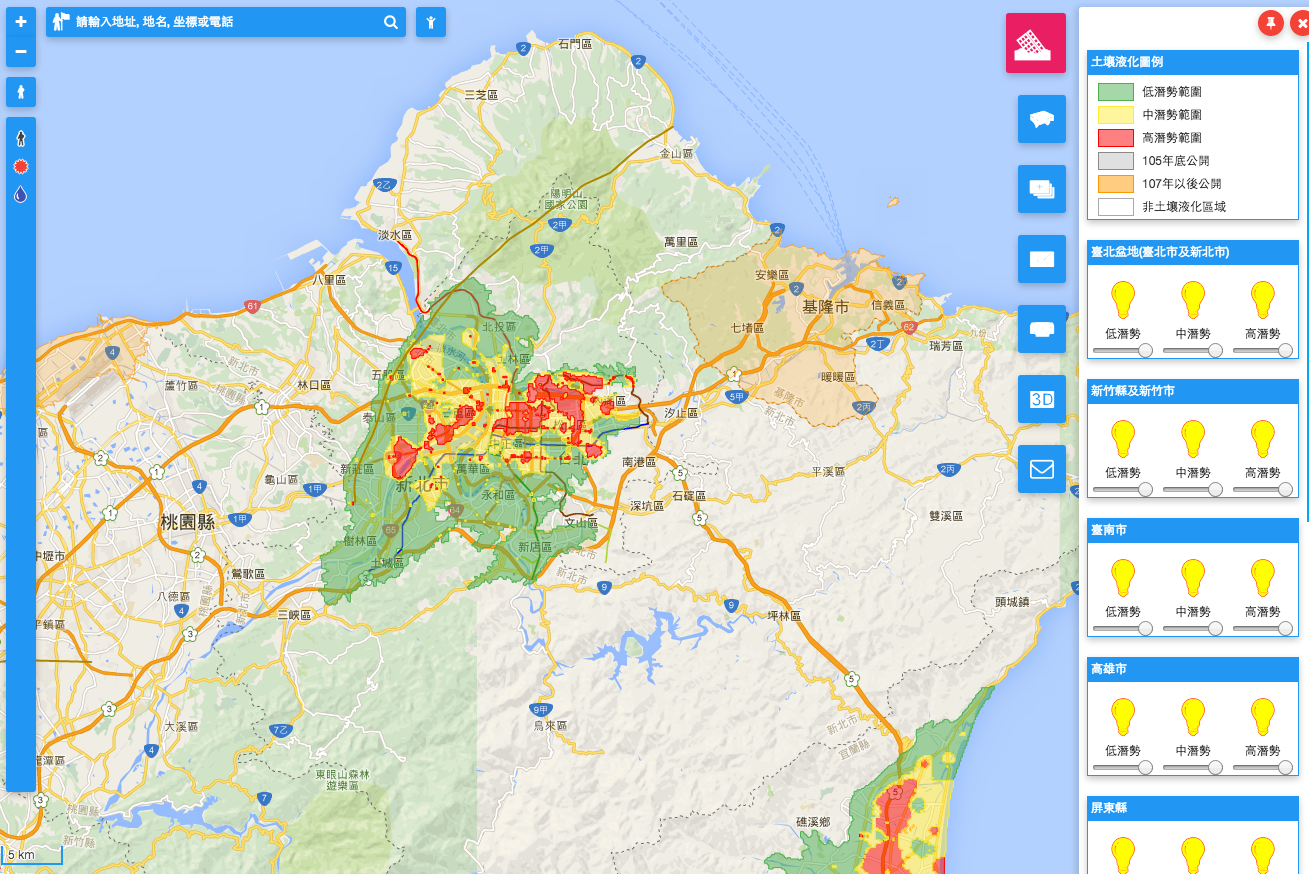Click 高雄市 高潛勢 opacity slider handle
Viewport: 1309px width, 874px height.
coord(1285,767)
